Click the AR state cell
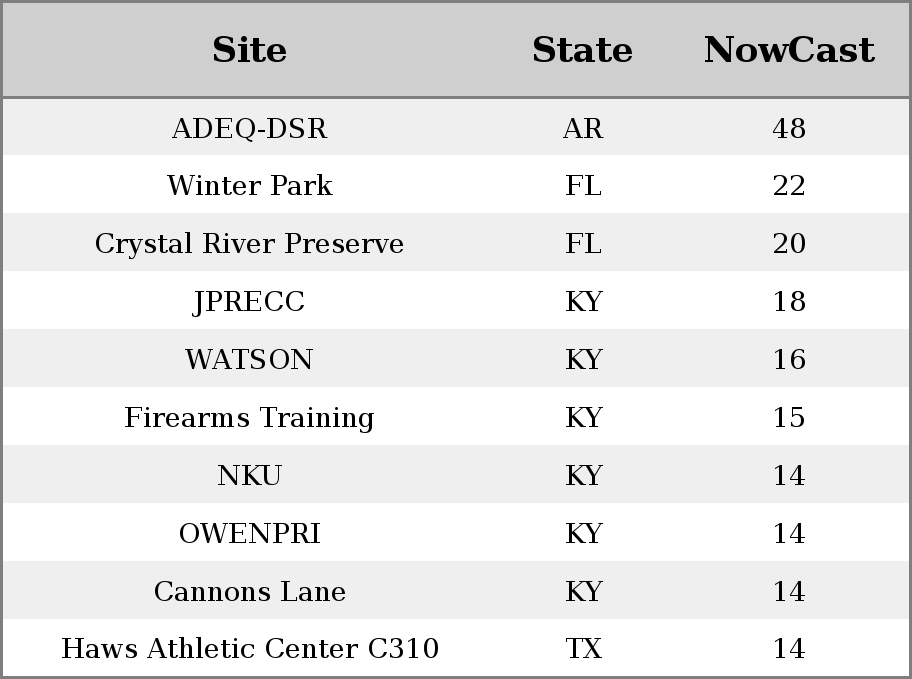 pos(583,129)
